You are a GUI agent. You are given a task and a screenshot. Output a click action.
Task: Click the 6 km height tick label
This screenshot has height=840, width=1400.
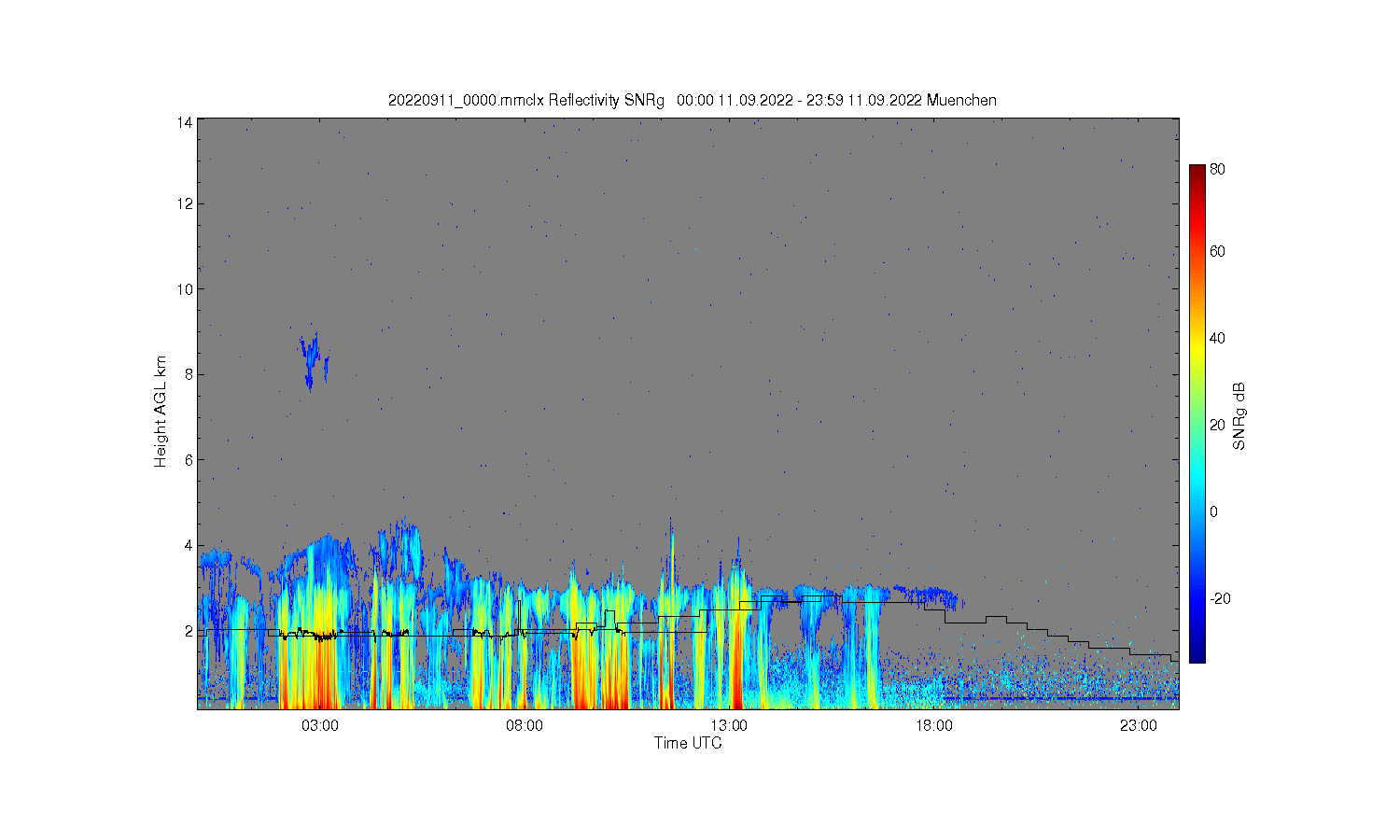(189, 460)
